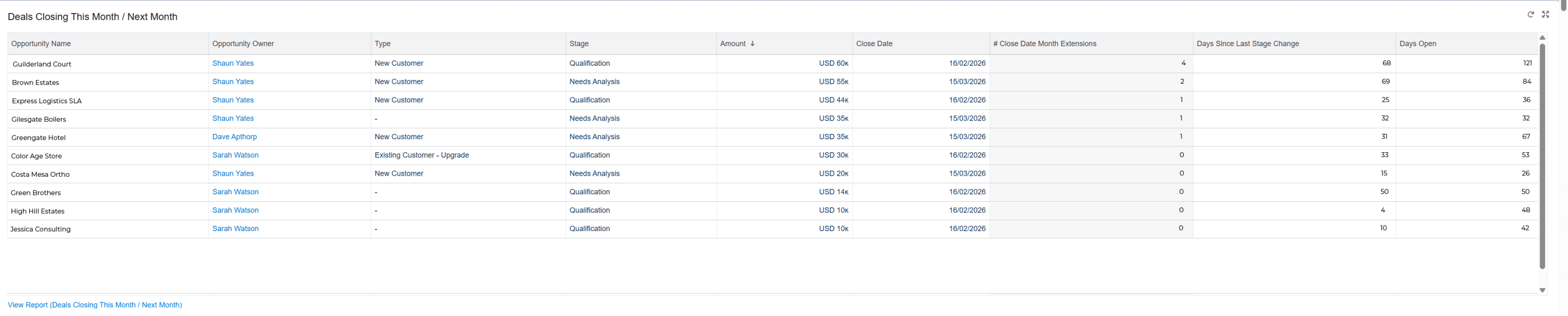Sort by Opportunity Name column header
This screenshot has height=316, width=1568.
pos(41,44)
